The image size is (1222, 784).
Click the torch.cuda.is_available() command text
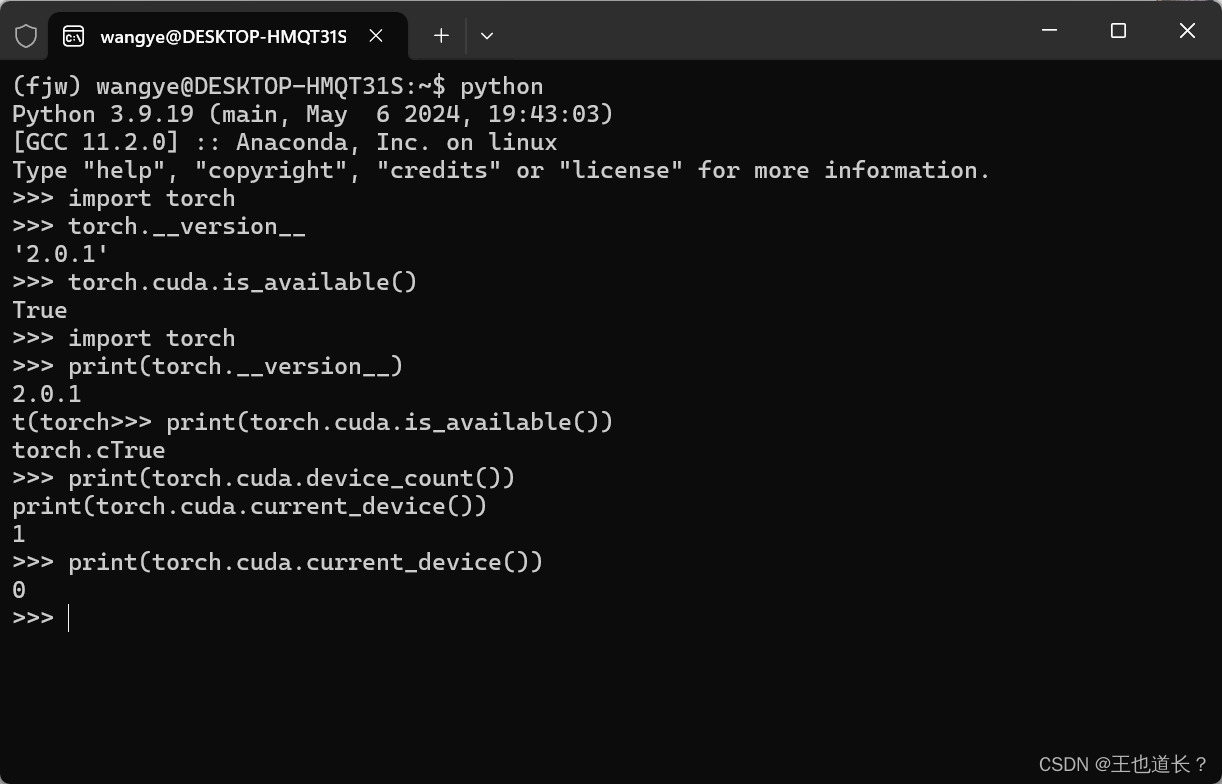pyautogui.click(x=243, y=281)
